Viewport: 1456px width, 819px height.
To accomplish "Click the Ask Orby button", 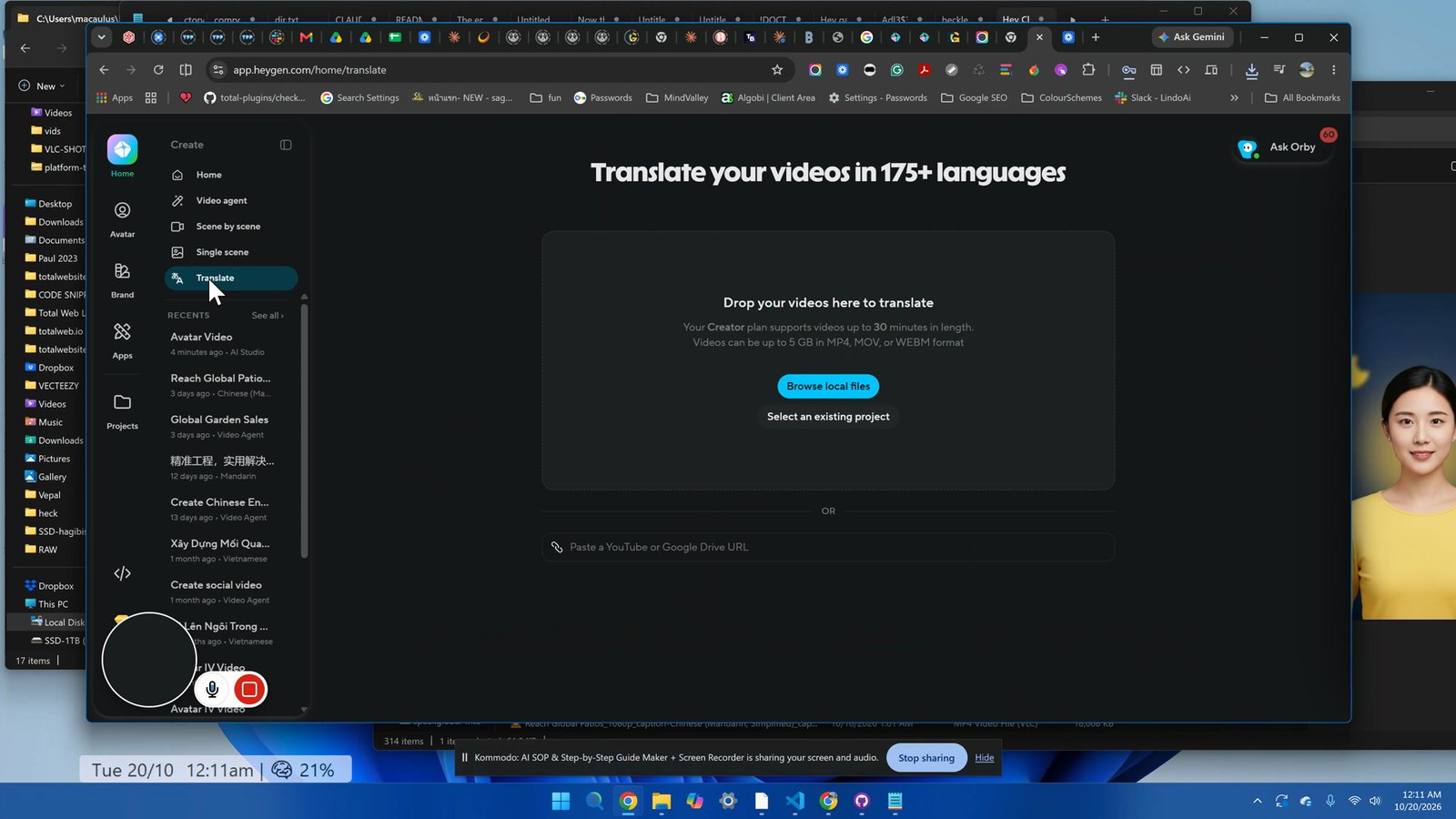I will pos(1281,147).
